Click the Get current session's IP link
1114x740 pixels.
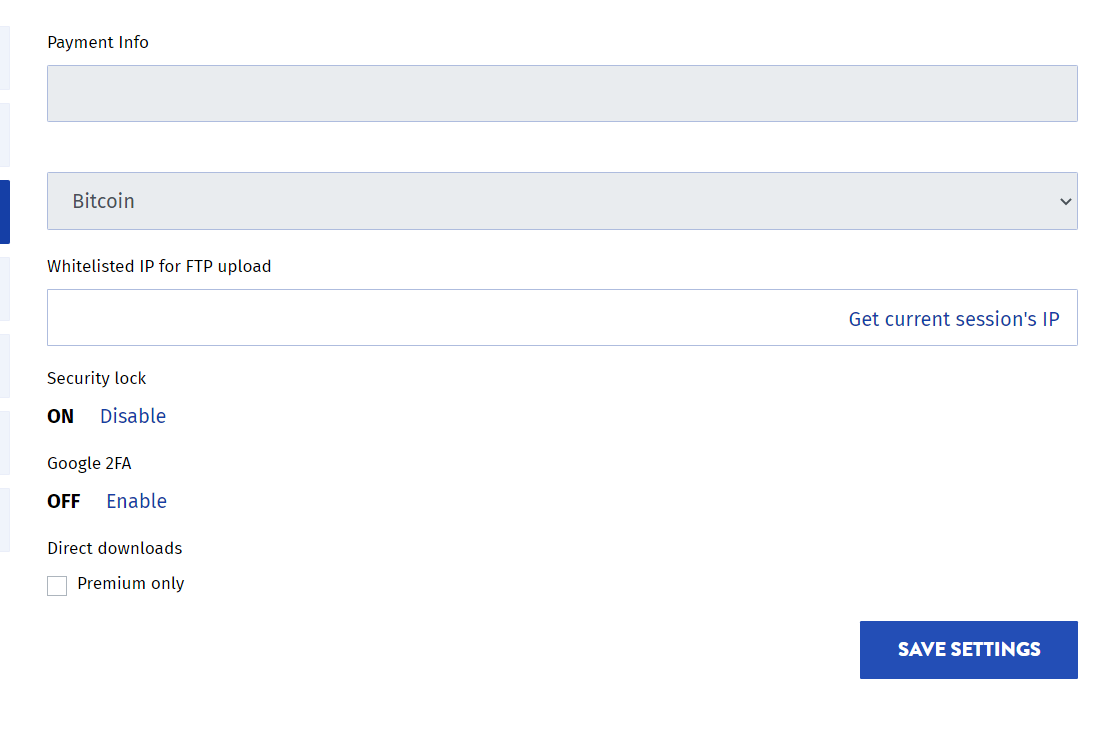coord(953,320)
